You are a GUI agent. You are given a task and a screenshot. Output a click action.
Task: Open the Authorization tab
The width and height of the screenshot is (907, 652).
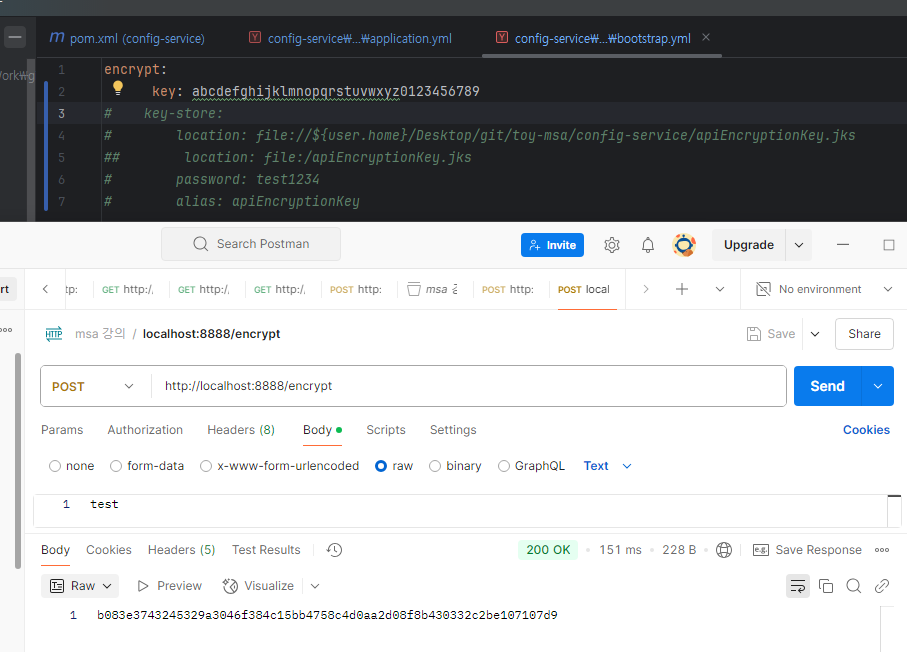145,430
